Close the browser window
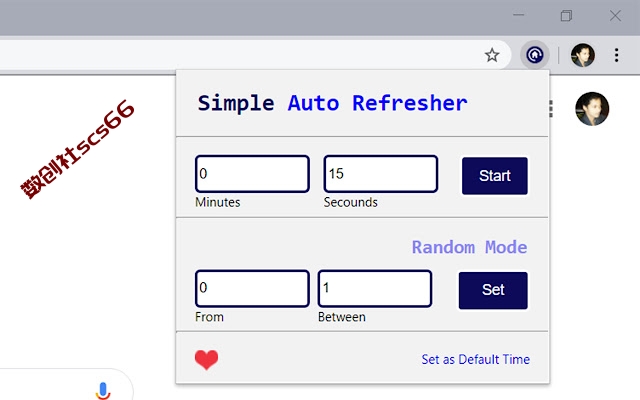 tap(615, 16)
